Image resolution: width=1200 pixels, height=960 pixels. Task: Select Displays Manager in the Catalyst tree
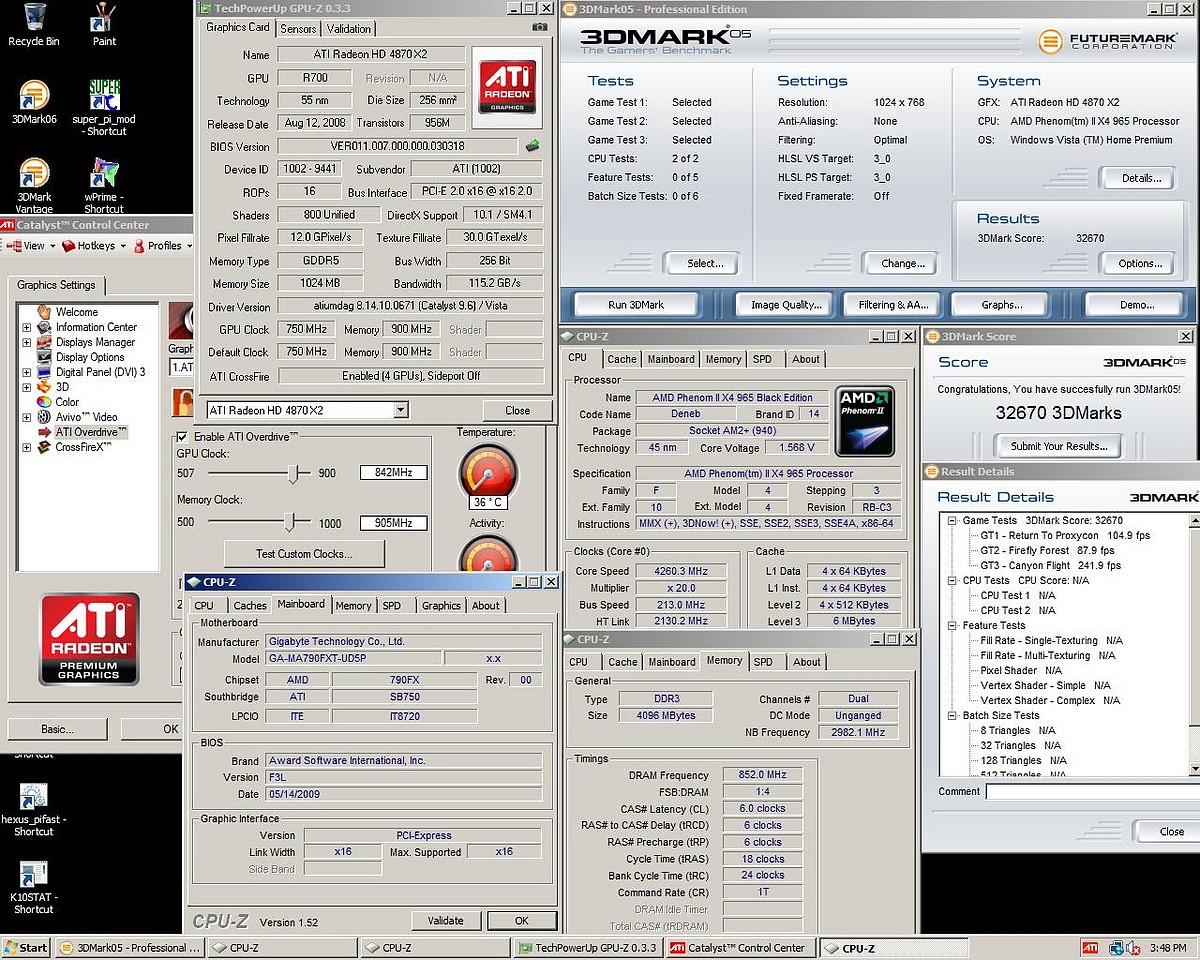(94, 342)
